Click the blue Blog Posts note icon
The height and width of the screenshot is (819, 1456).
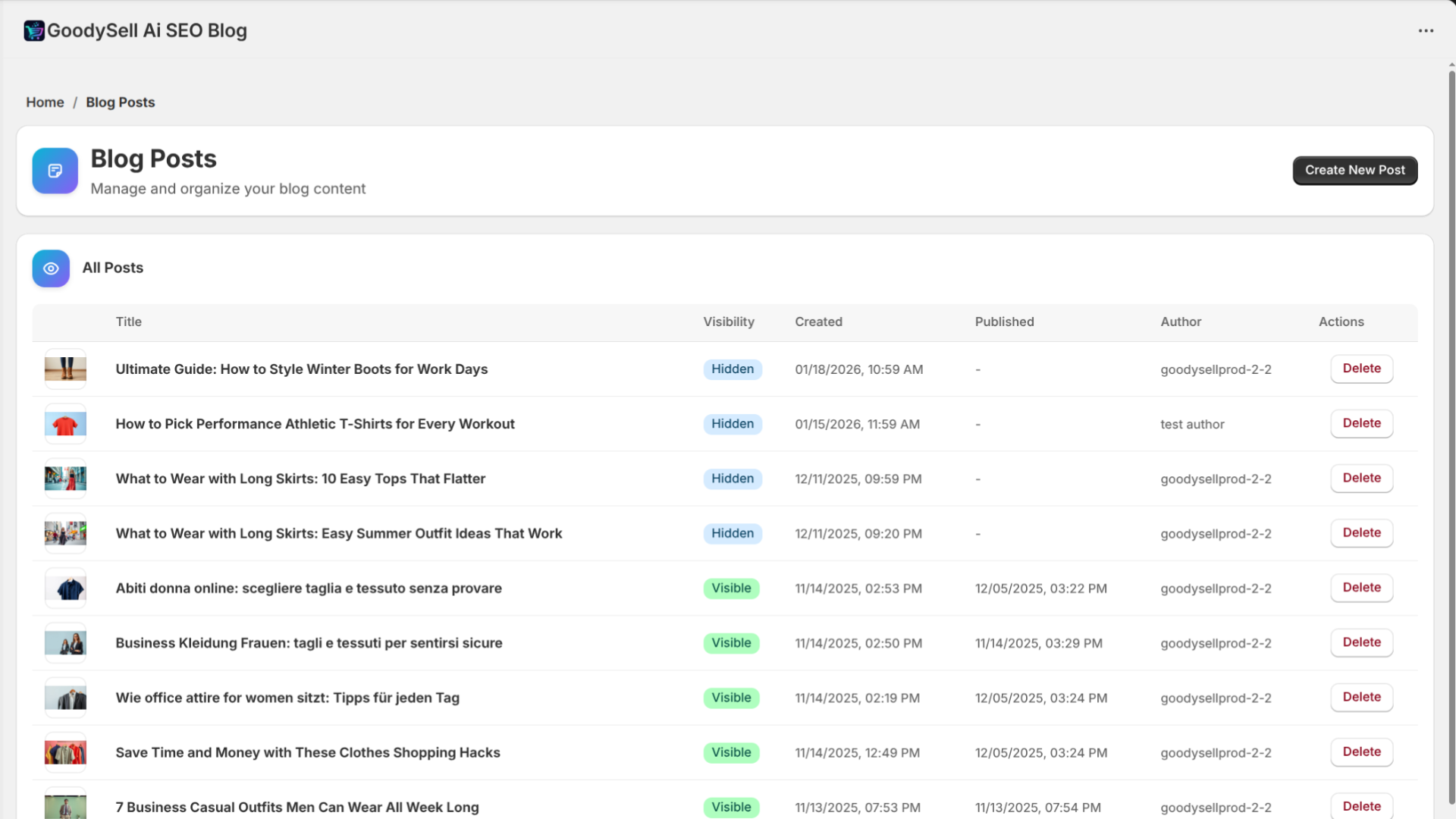[x=55, y=171]
